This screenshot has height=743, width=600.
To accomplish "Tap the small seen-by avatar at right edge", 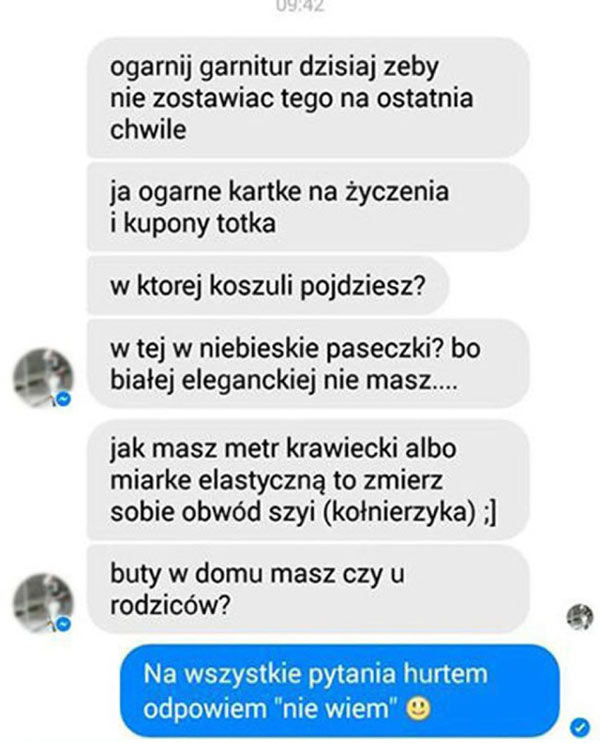I will [x=580, y=617].
